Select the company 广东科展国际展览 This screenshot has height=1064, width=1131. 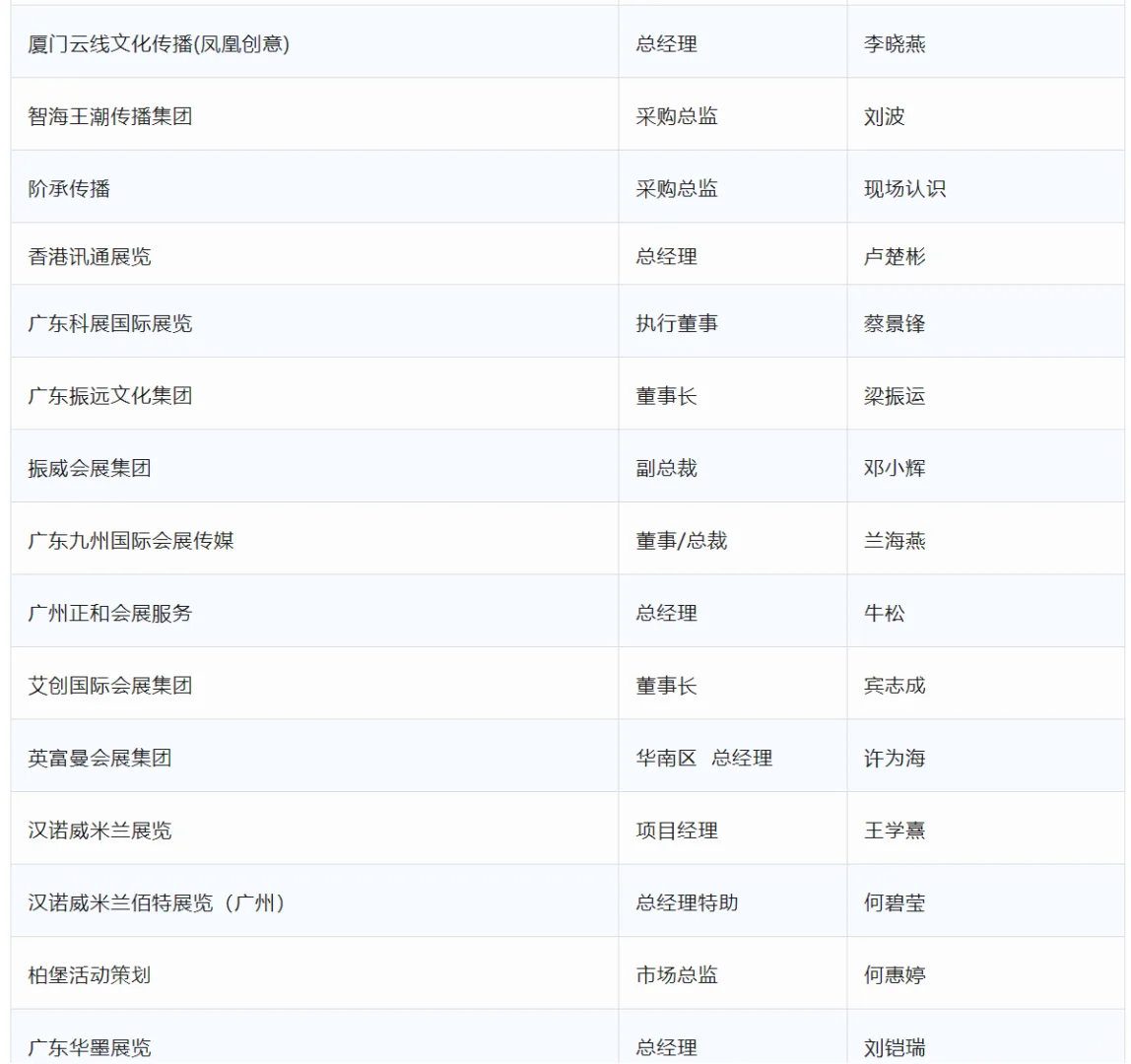point(110,323)
